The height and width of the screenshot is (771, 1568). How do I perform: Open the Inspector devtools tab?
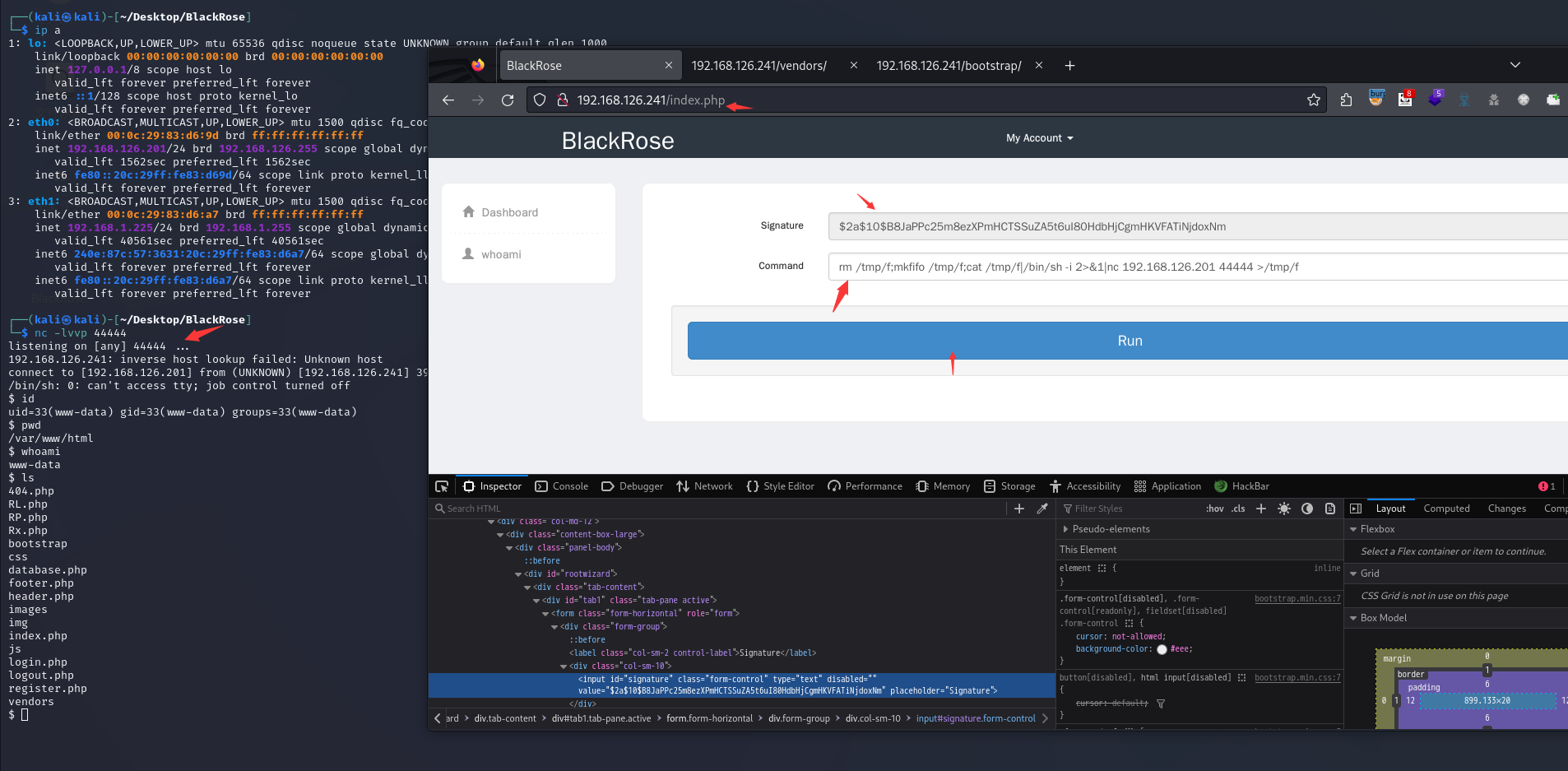pos(492,486)
